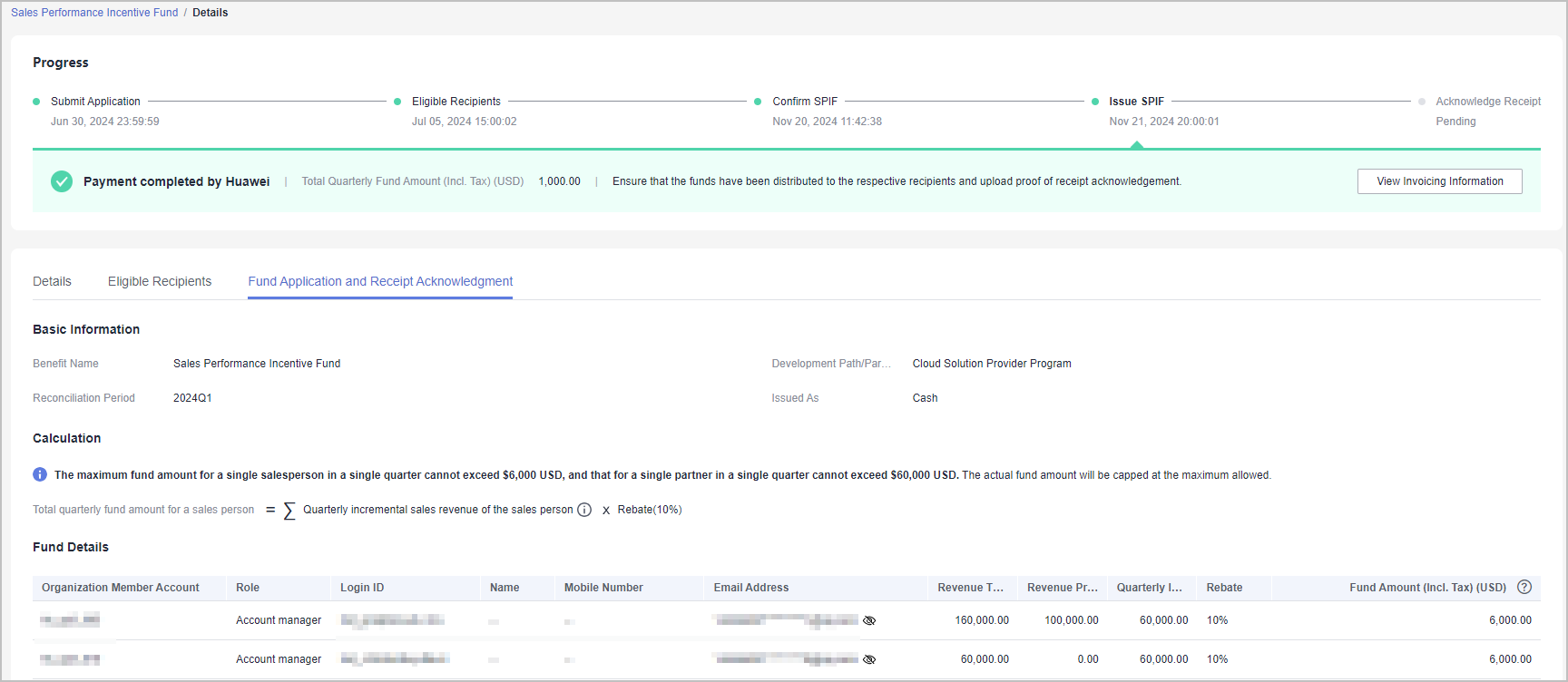Click the Eligible Recipients progress step dot
Screen dimensions: 1568x682
point(397,102)
